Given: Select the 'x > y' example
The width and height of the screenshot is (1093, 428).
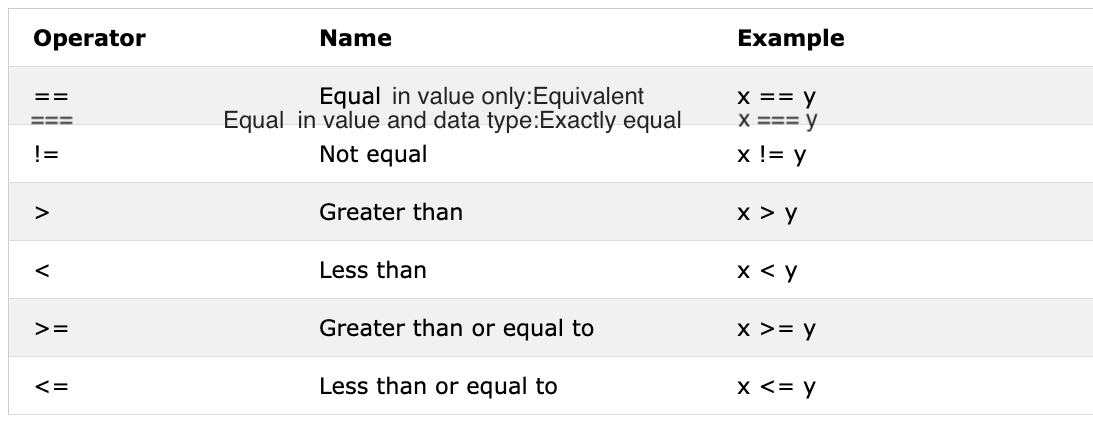Looking at the screenshot, I should coord(767,212).
